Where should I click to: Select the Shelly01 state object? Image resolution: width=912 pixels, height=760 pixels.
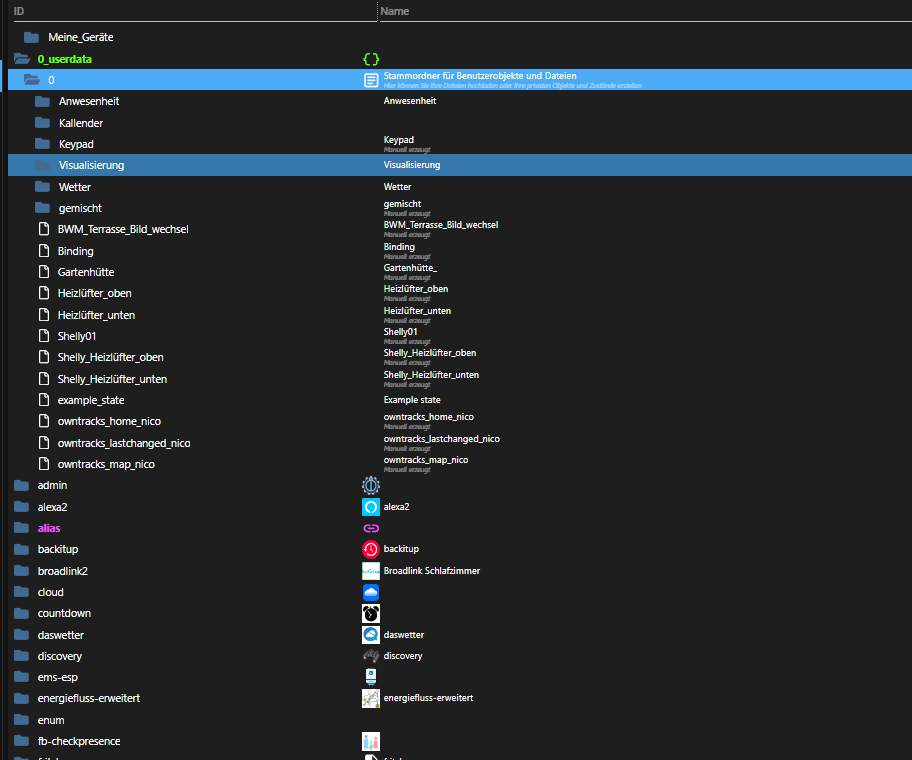pos(76,336)
